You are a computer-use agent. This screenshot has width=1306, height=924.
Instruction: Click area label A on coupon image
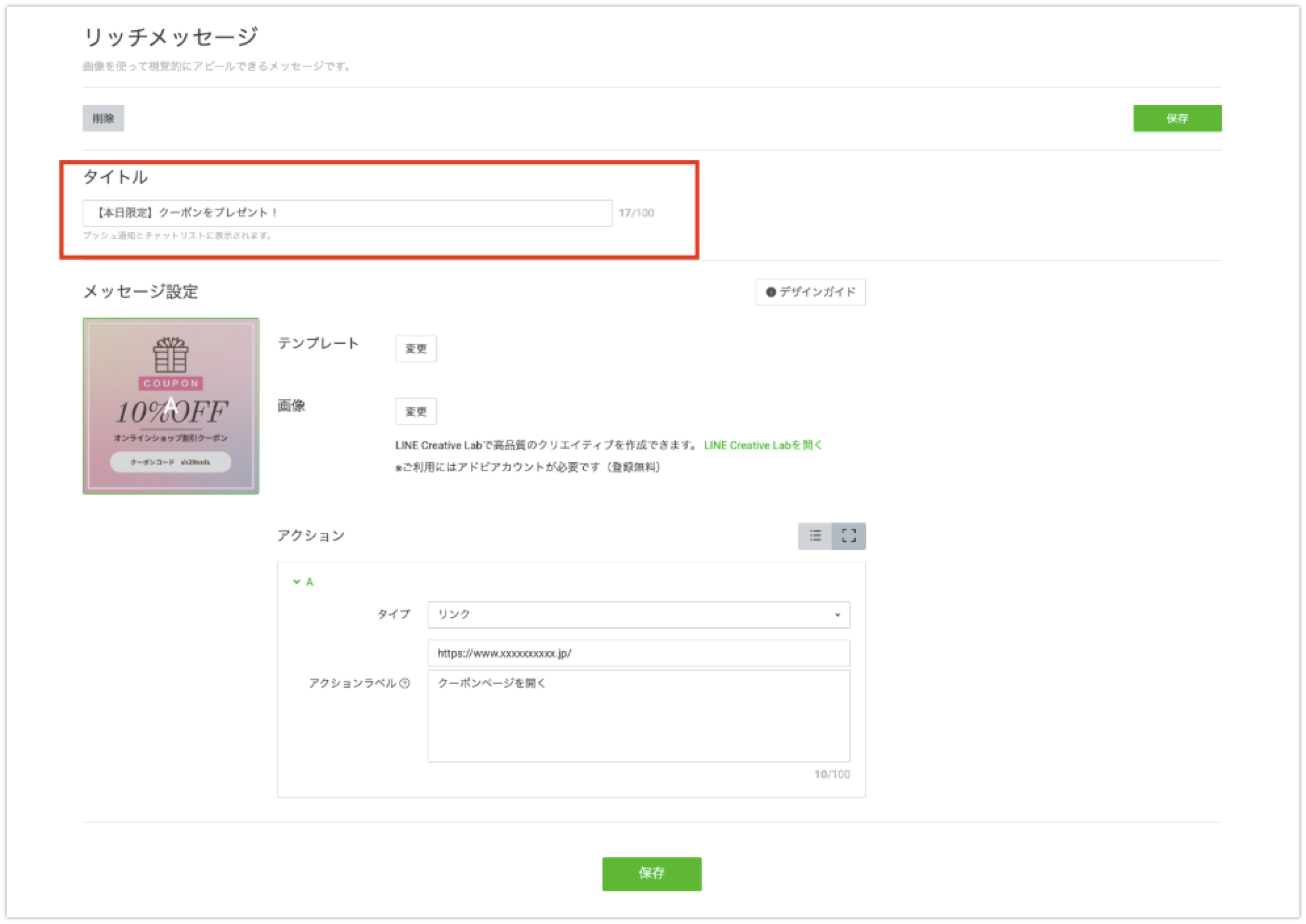click(171, 406)
